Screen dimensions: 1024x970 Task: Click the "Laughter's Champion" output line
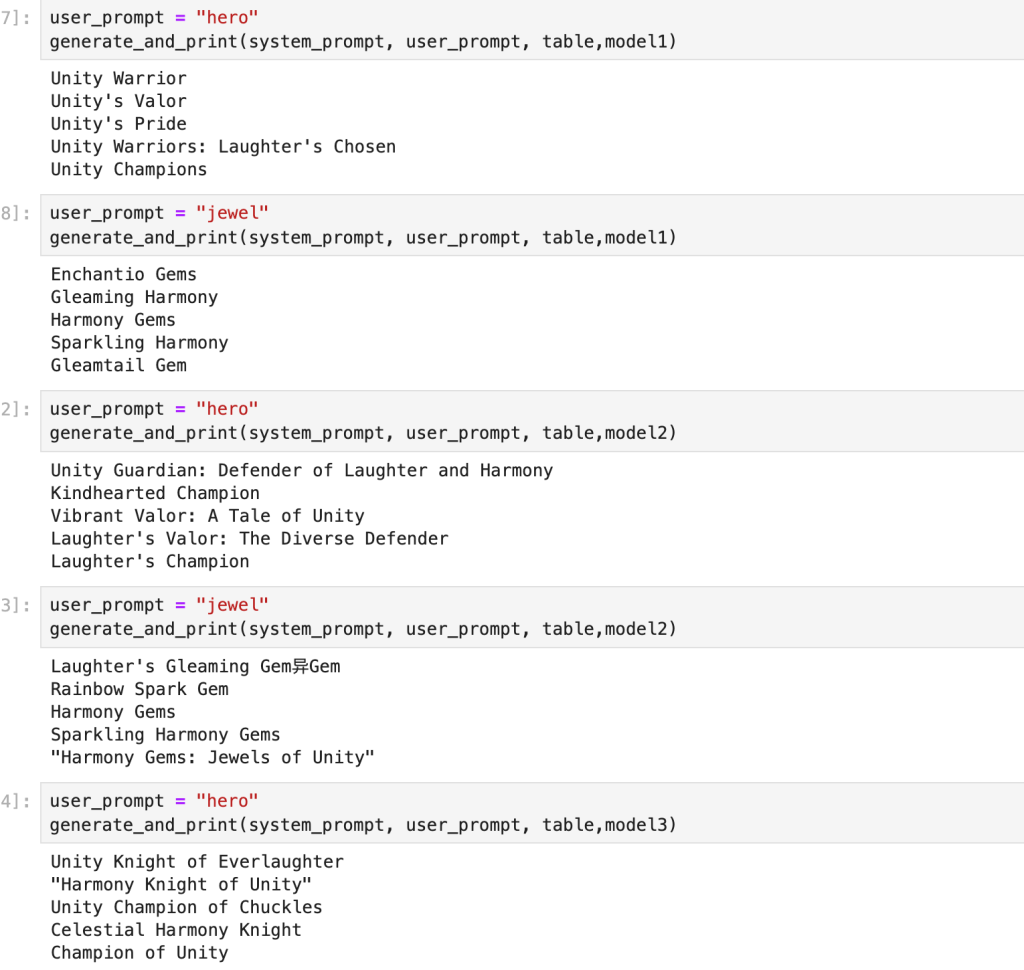(x=150, y=561)
